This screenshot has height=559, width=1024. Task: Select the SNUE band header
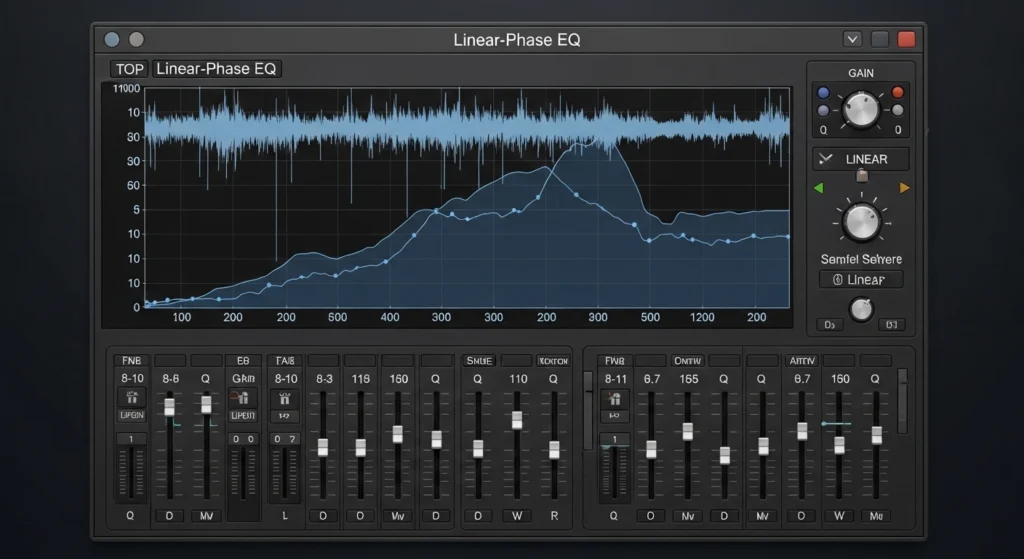[479, 360]
